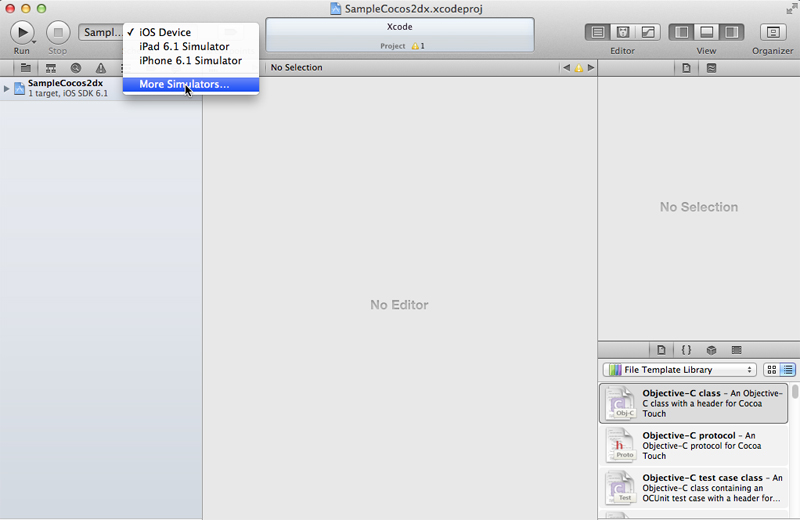The width and height of the screenshot is (800, 520).
Task: Click the library list scrollbar
Action: click(x=795, y=392)
